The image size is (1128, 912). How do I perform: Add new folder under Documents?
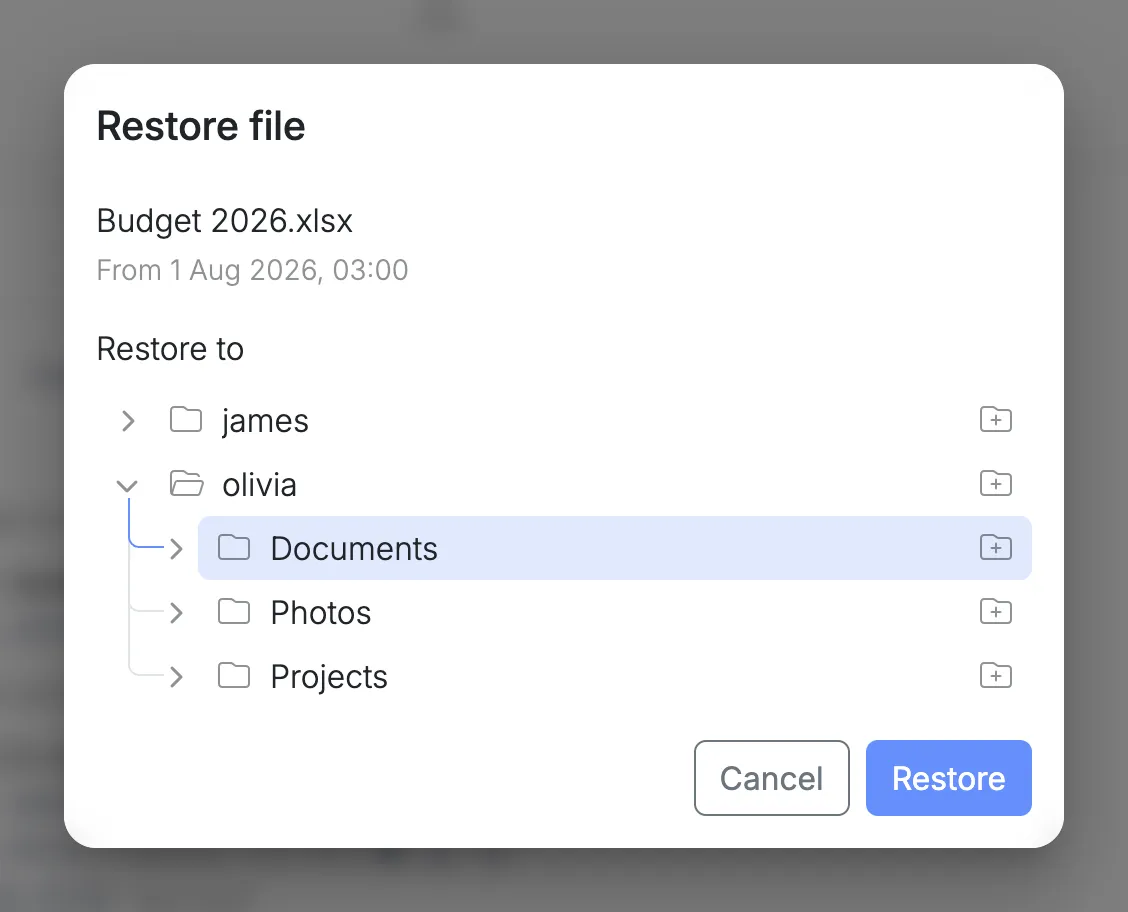(x=996, y=547)
